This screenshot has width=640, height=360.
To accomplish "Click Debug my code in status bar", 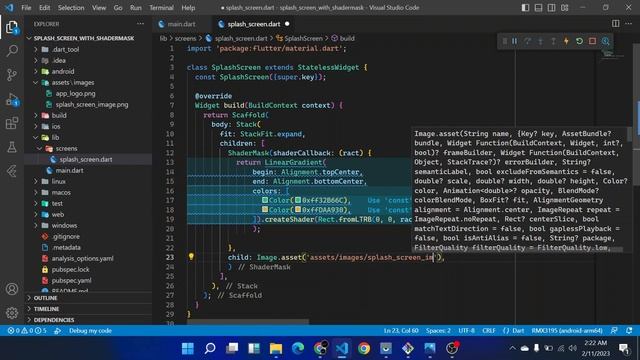I will 90,331.
